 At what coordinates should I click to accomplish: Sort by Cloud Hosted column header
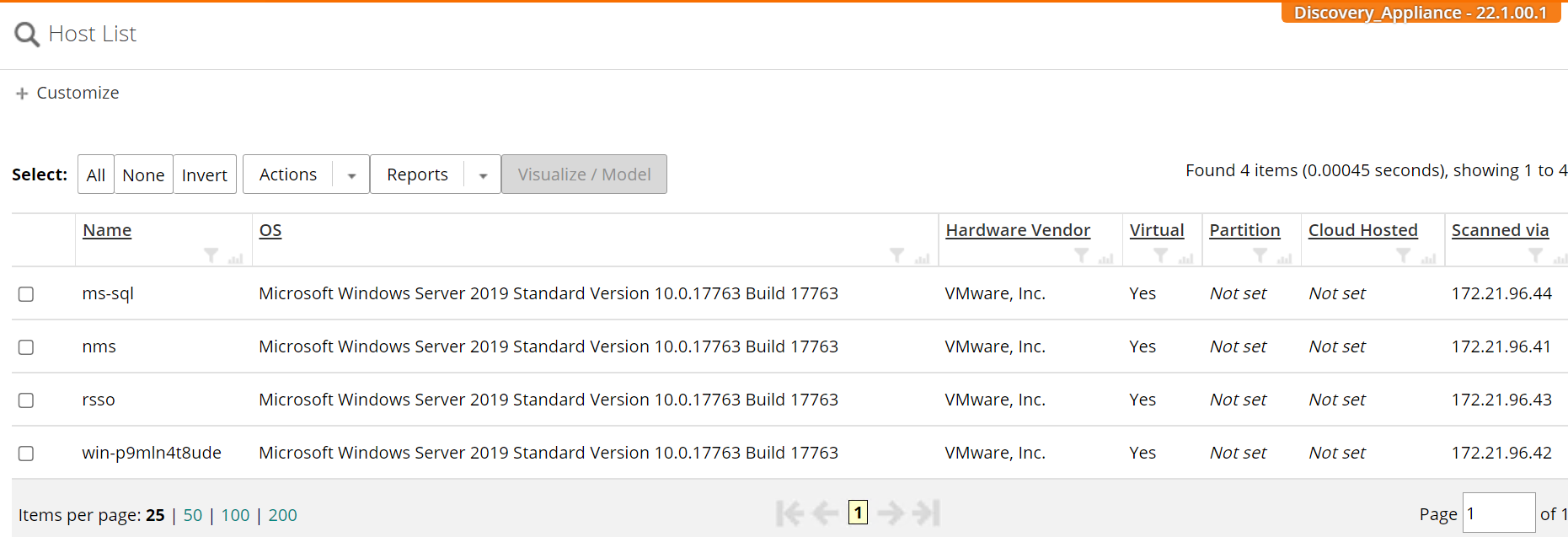pos(1363,230)
